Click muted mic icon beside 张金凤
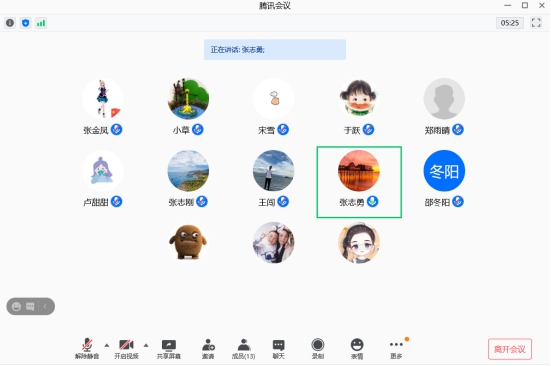 click(x=116, y=130)
